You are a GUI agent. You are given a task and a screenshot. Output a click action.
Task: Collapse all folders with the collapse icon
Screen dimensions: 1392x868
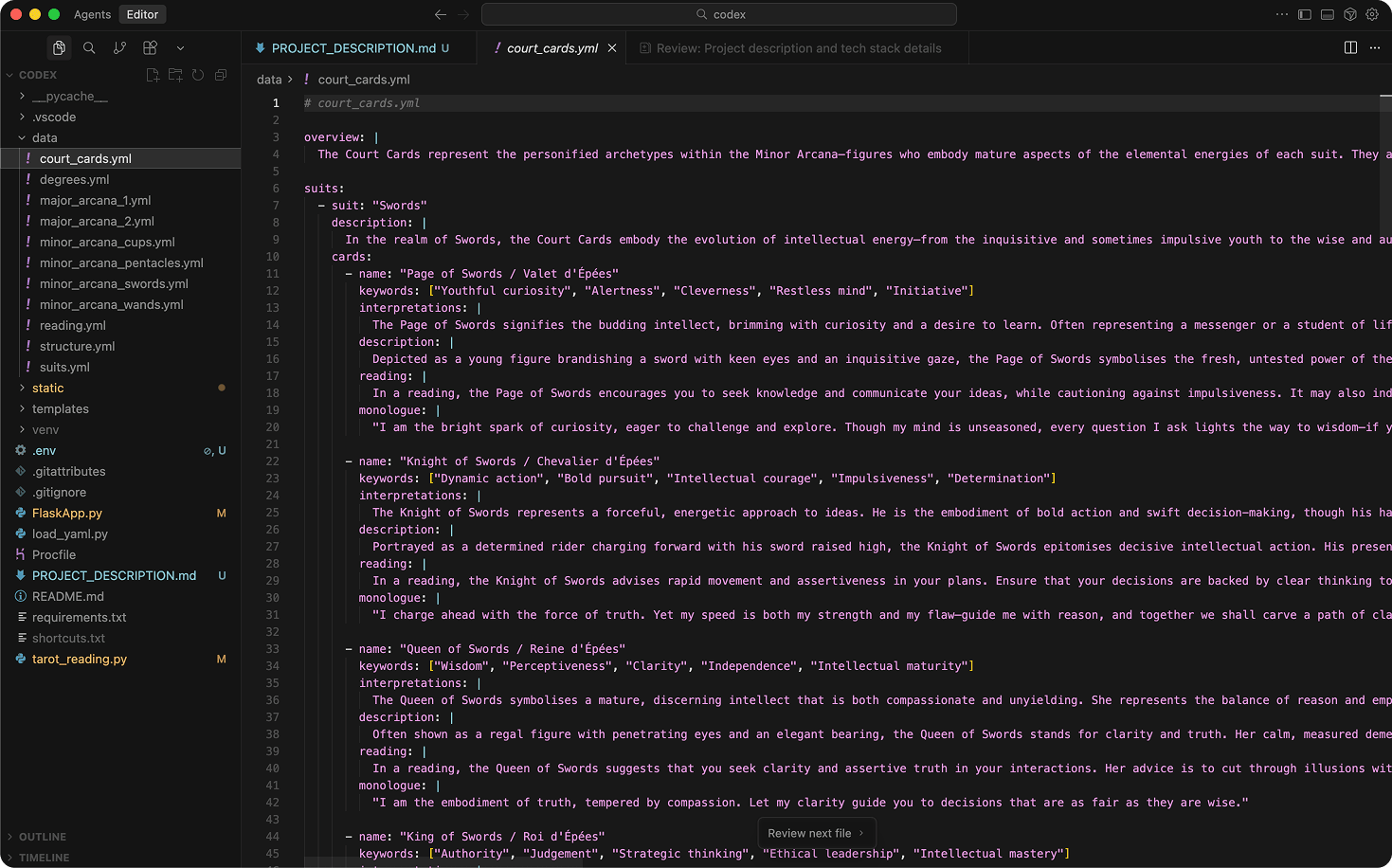pos(220,74)
